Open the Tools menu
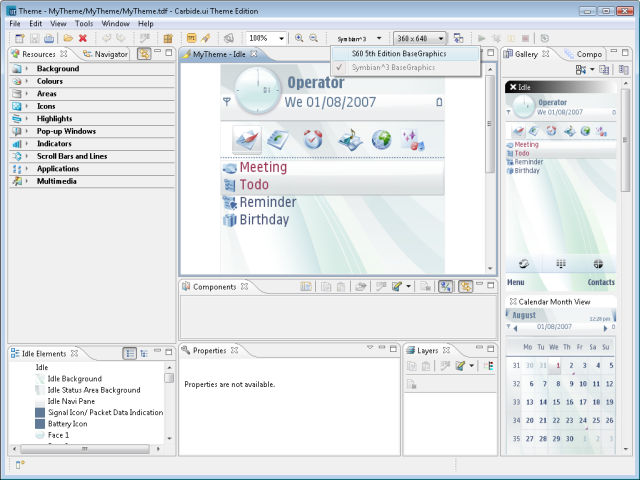The height and width of the screenshot is (480, 640). (x=84, y=23)
